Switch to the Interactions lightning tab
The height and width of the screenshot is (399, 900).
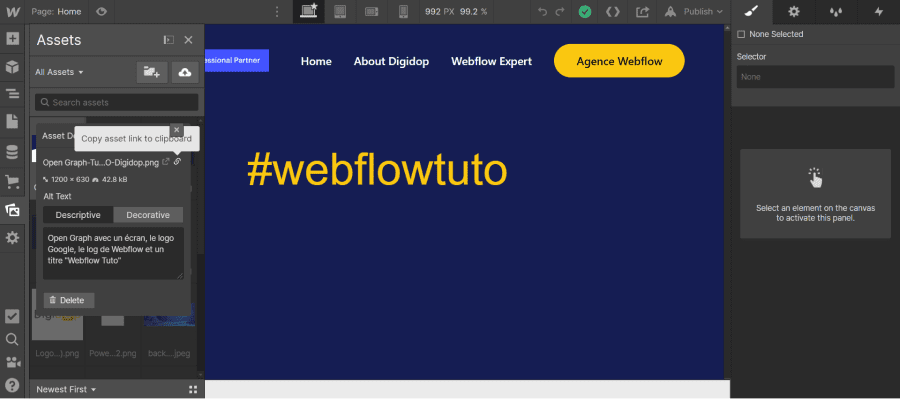coord(879,11)
